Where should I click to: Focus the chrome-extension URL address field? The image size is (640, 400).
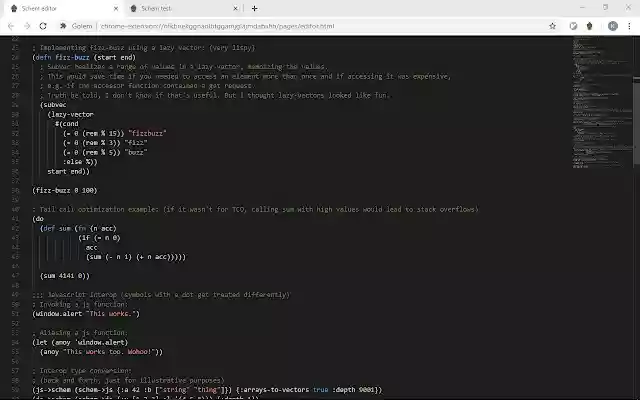coord(217,26)
